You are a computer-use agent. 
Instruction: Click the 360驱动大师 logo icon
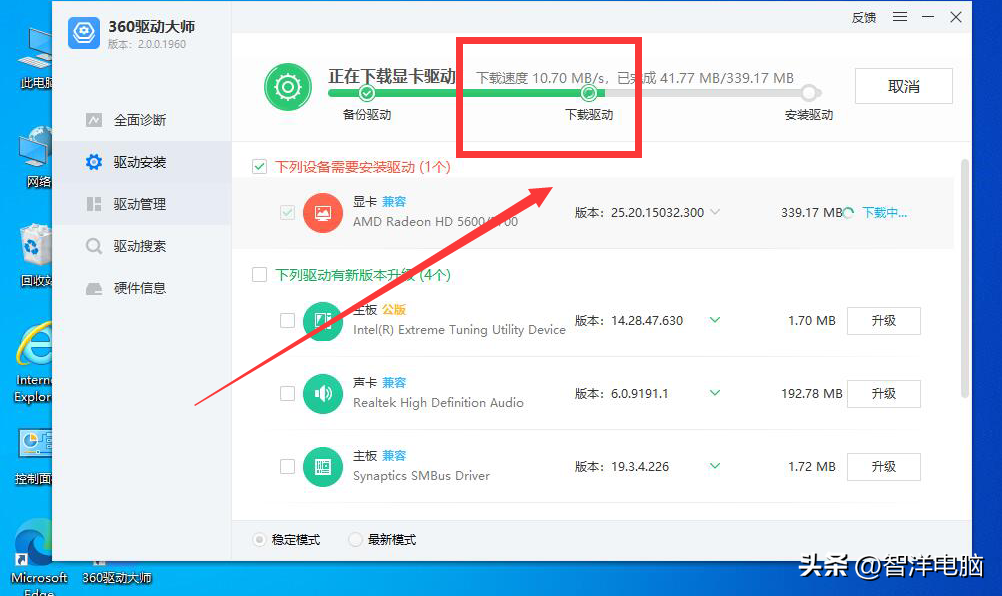pos(84,33)
